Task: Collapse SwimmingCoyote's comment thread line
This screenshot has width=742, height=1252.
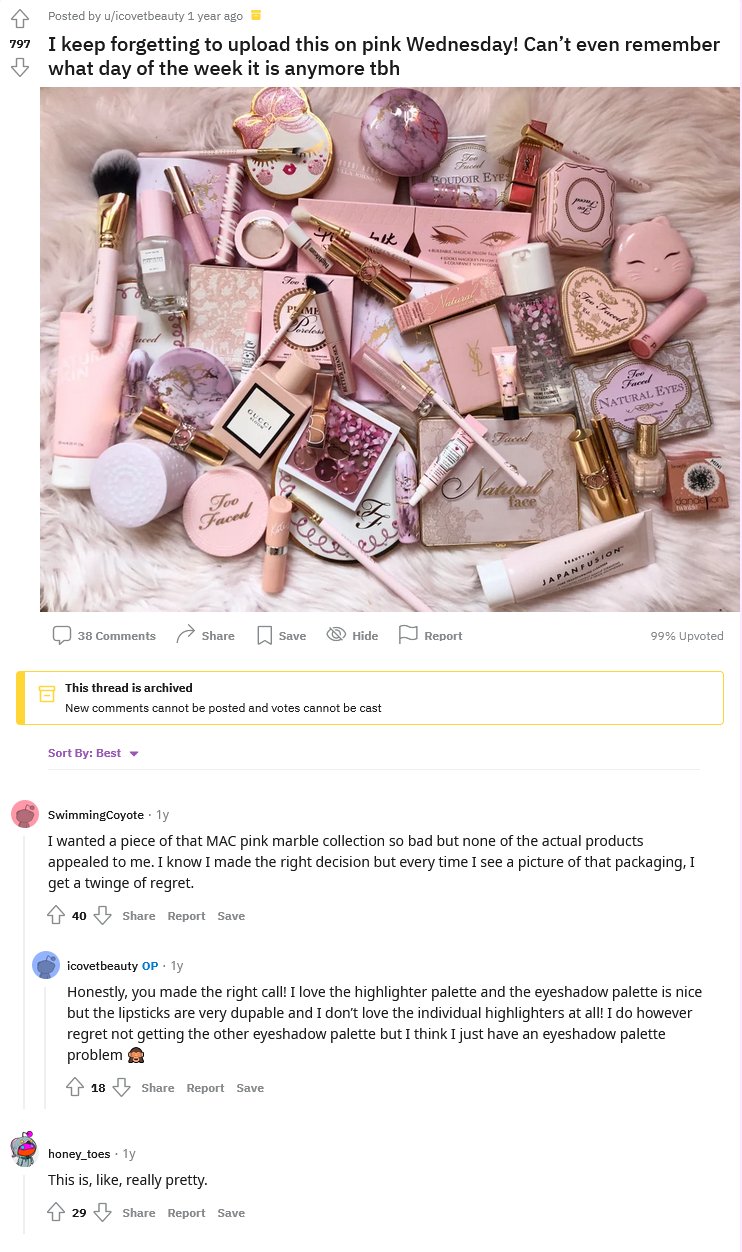Action: pyautogui.click(x=25, y=970)
